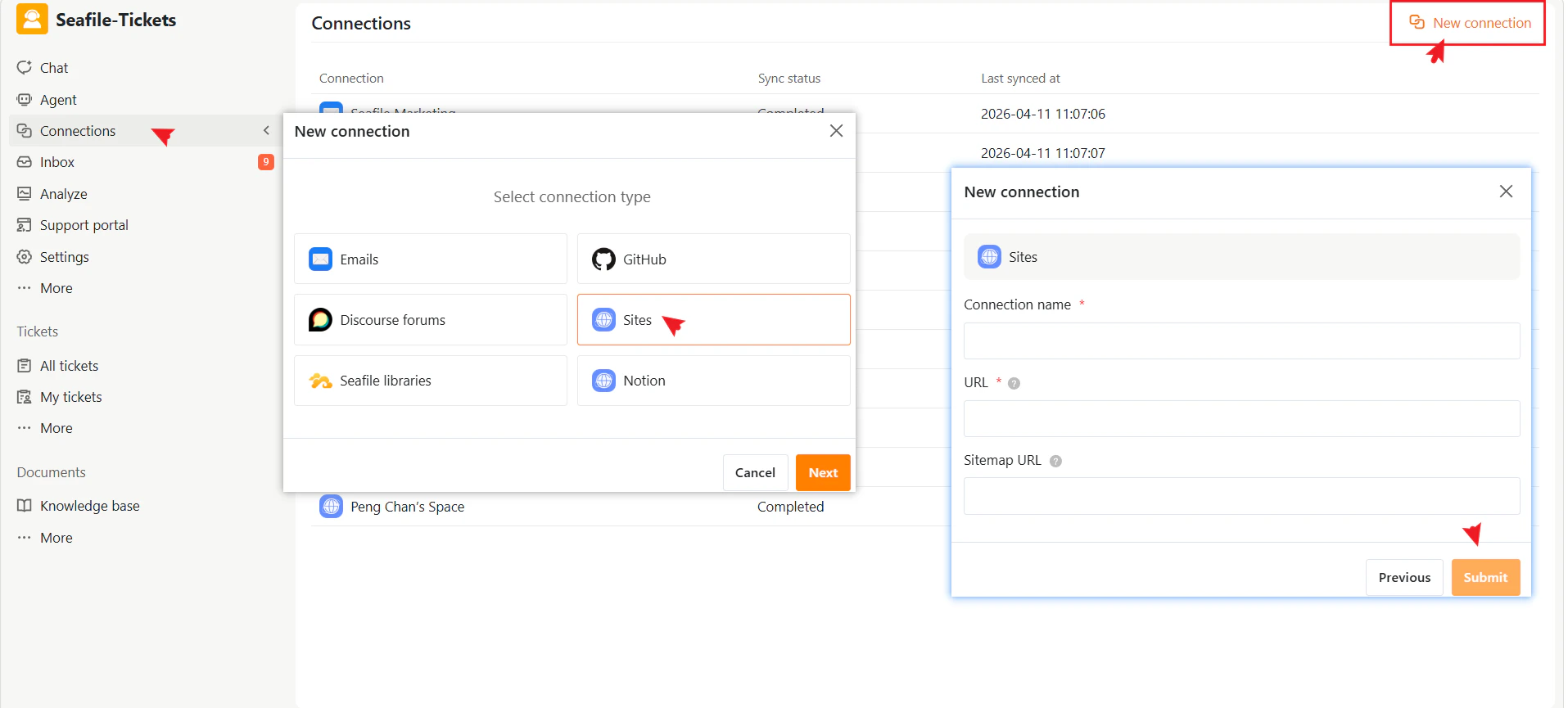
Task: Cancel the New connection dialog
Action: pos(755,473)
